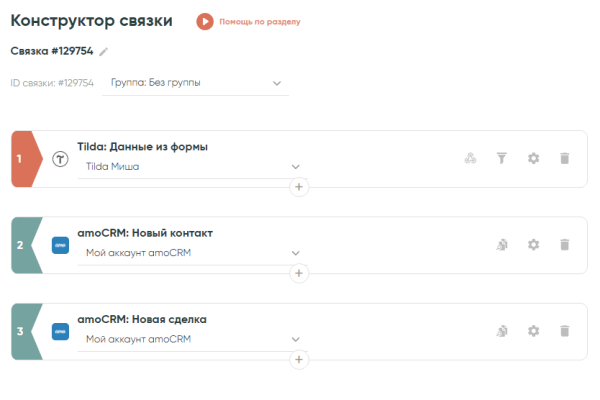600x400 pixels.
Task: Copy the amoCRM: Новый контакт step
Action: click(x=502, y=245)
